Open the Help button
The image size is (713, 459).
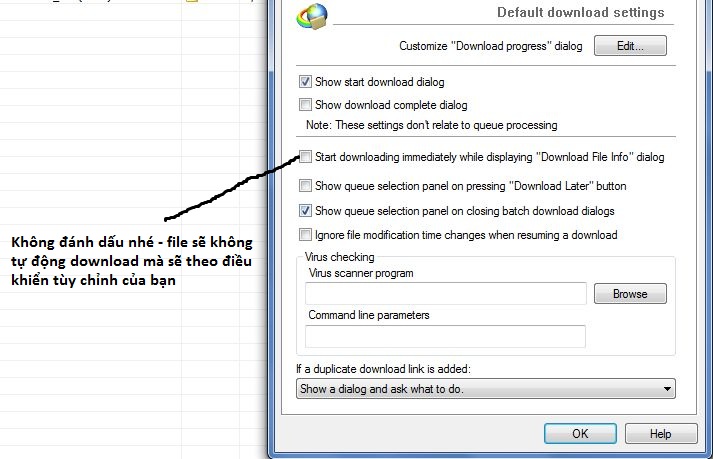(661, 434)
